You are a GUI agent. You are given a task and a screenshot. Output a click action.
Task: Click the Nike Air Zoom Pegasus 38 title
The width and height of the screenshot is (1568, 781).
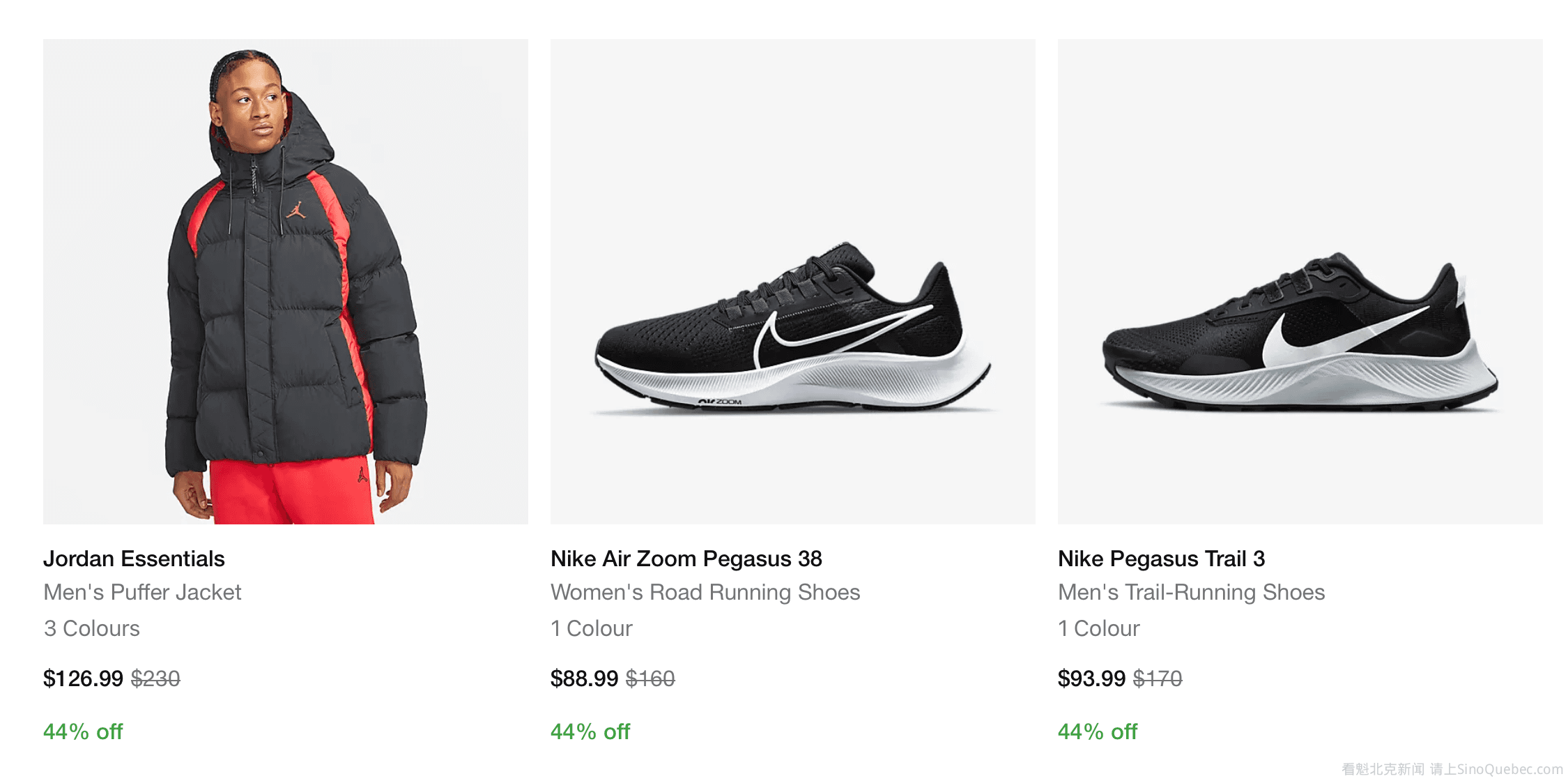click(686, 559)
